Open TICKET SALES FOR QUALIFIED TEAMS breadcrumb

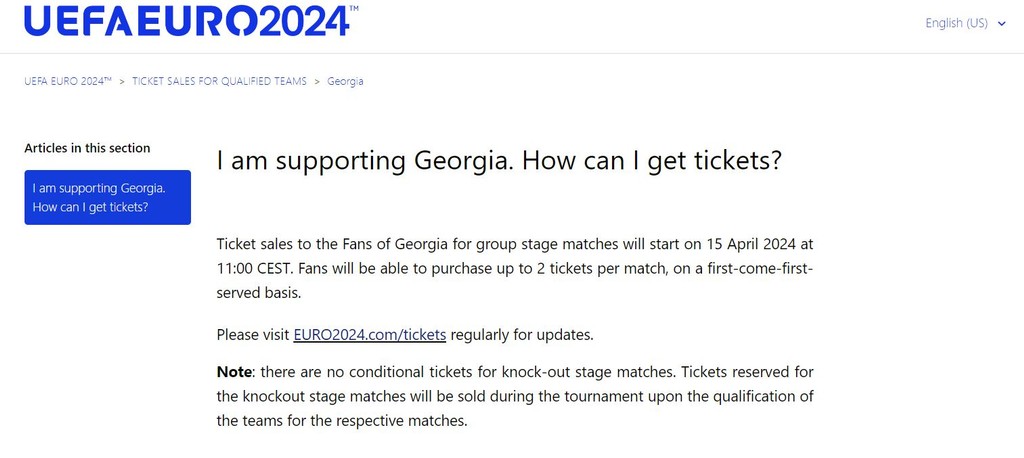[x=219, y=82]
